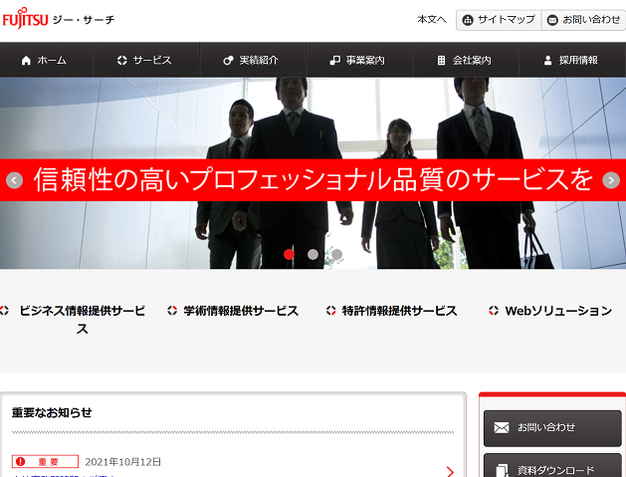
Task: Open the 実績紹介 menu
Action: click(x=253, y=60)
